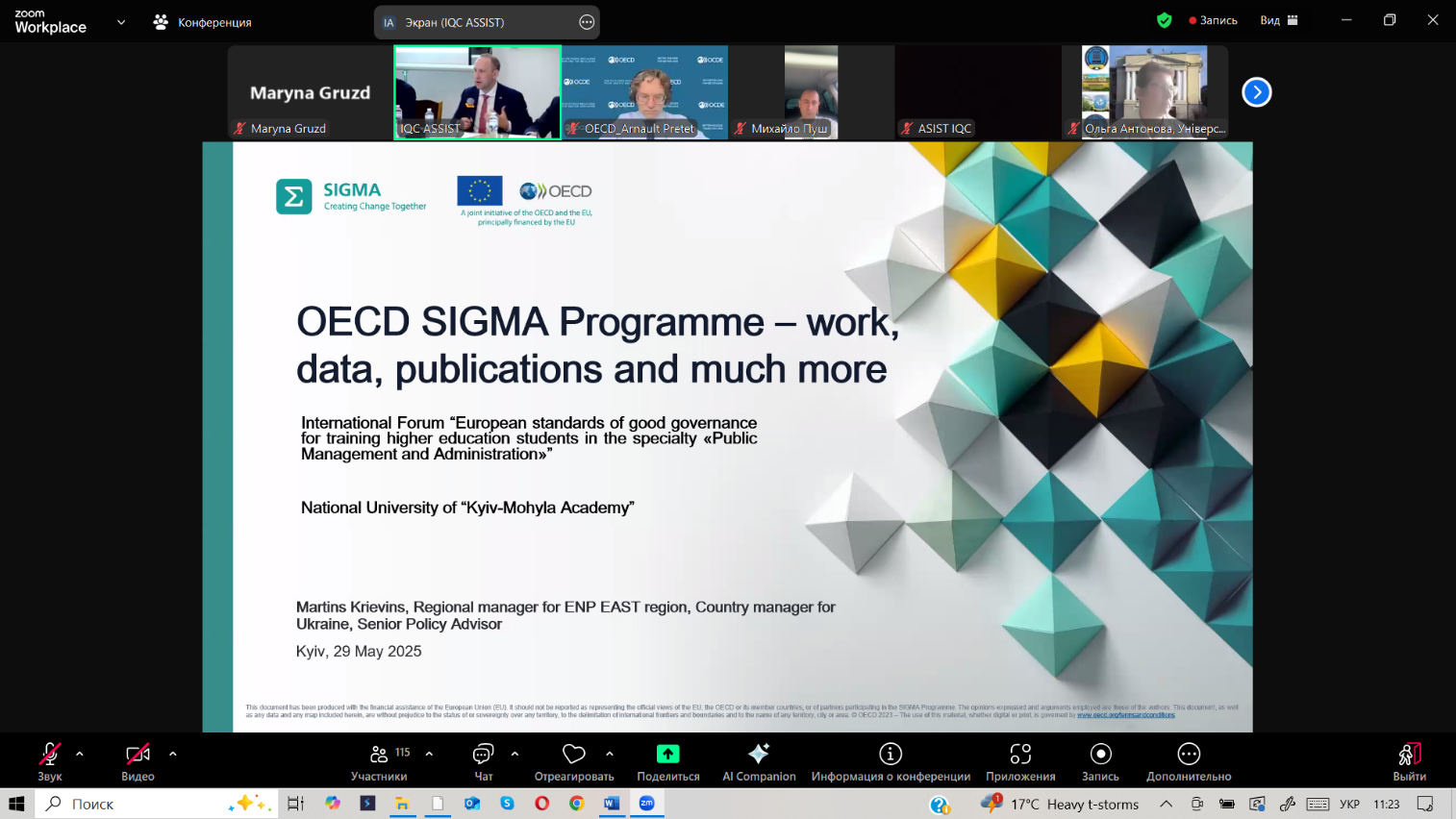Image resolution: width=1456 pixels, height=819 pixels.
Task: Click the green encryption shield icon
Action: coord(1165,20)
